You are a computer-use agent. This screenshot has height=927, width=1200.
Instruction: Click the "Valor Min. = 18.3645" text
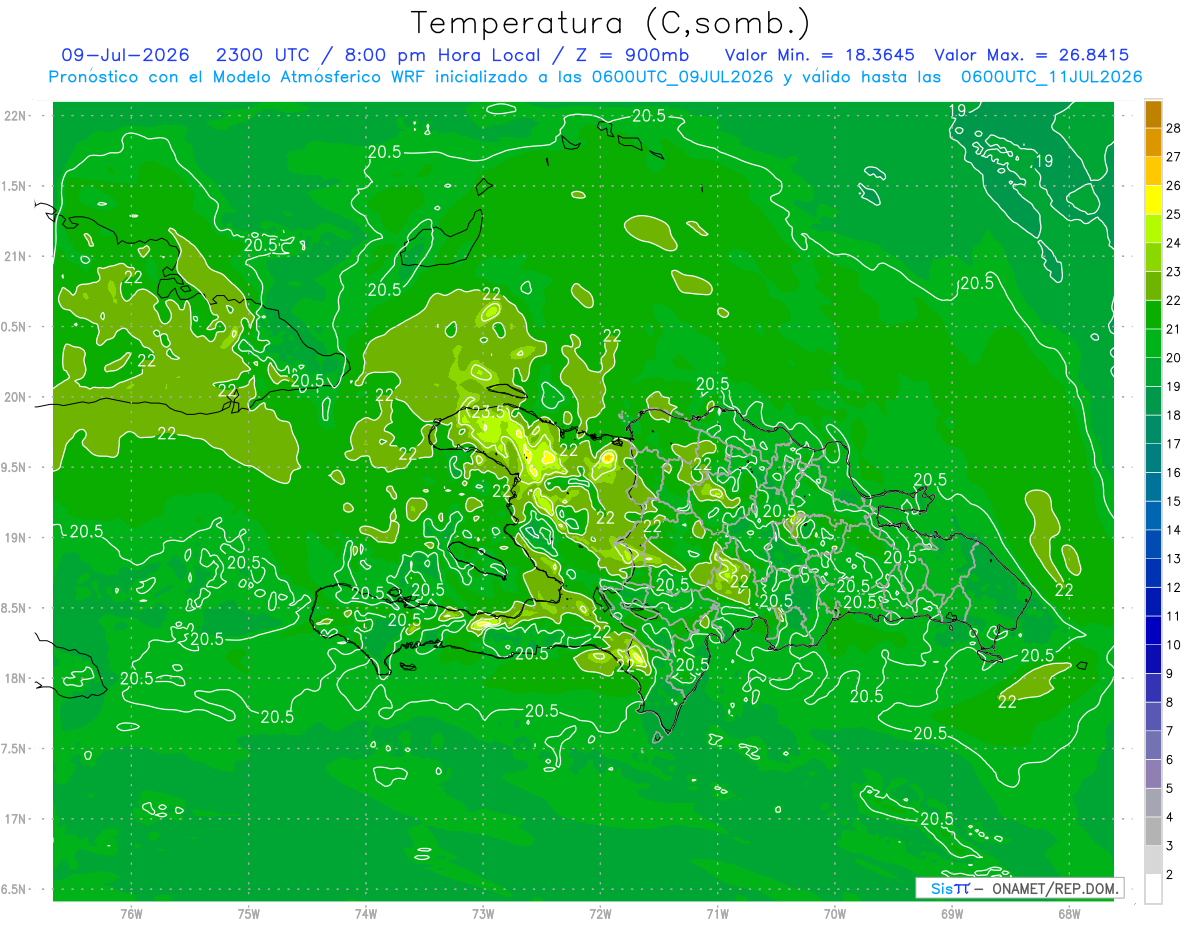pos(819,55)
